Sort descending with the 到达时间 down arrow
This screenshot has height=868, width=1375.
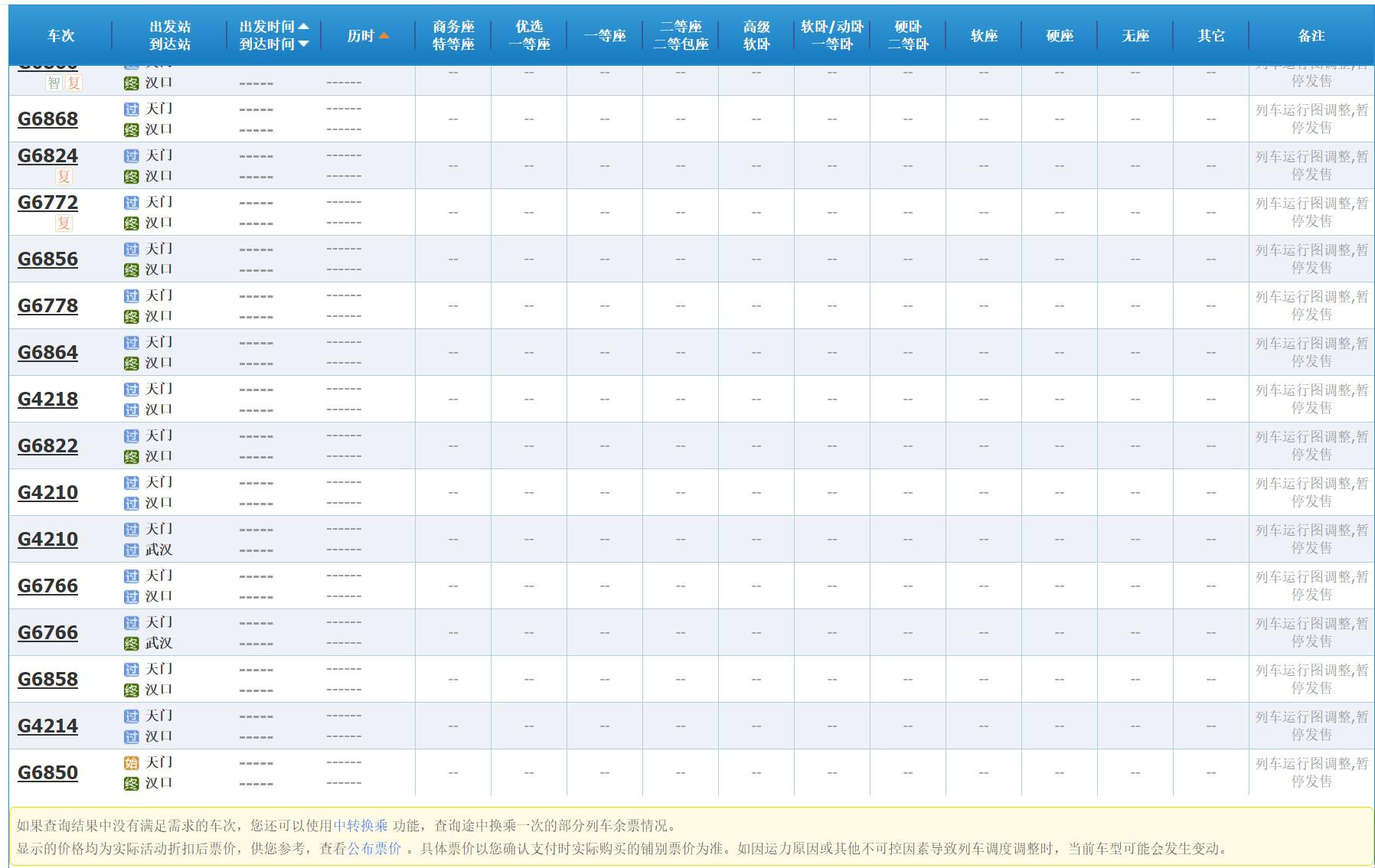click(x=304, y=44)
